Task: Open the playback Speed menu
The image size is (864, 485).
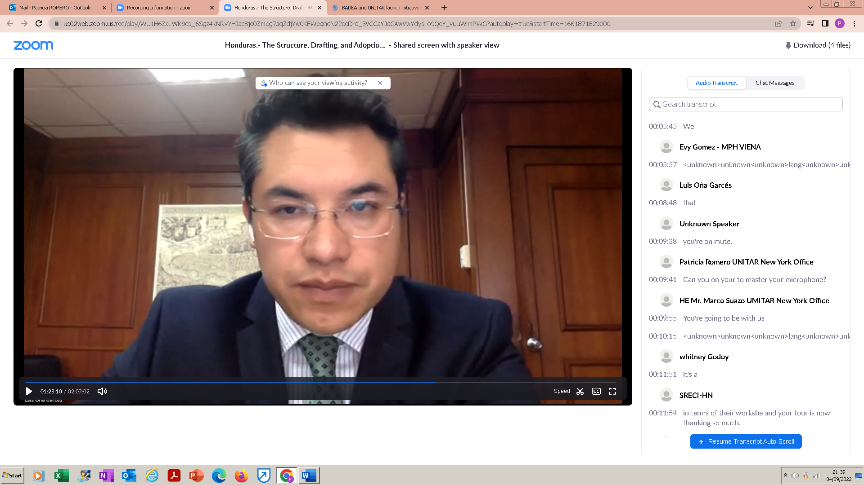Action: click(x=561, y=391)
